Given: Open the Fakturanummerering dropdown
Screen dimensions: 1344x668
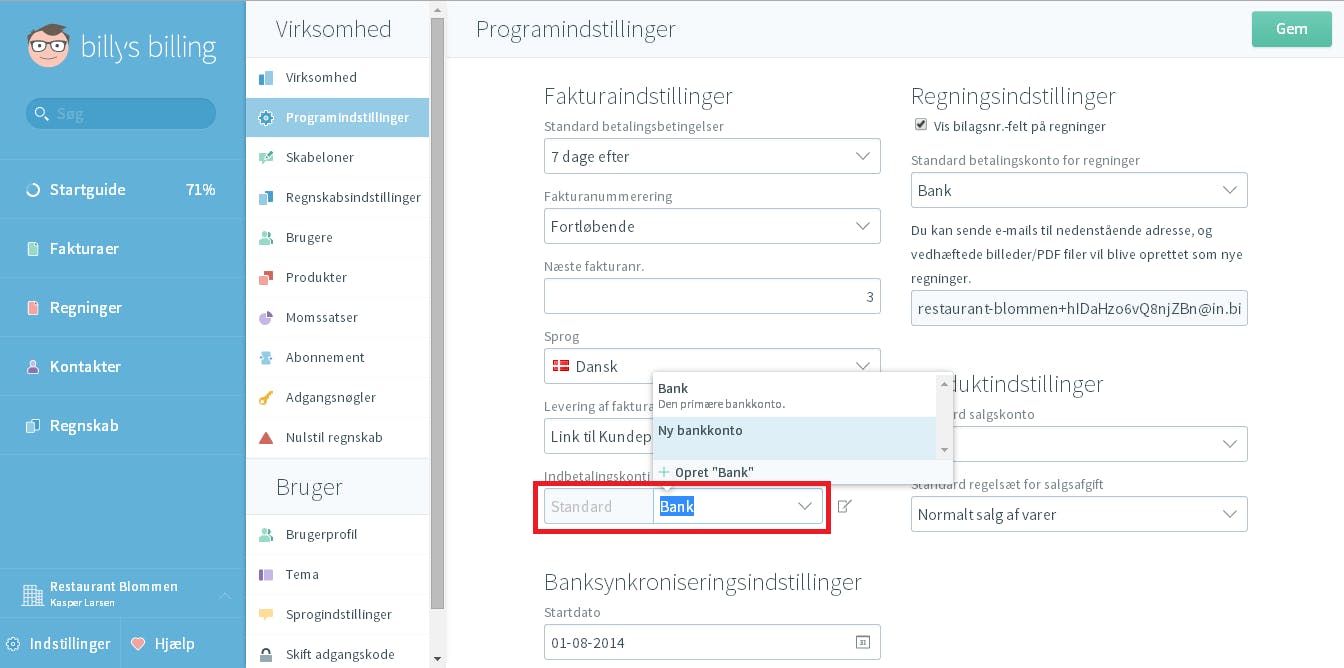Looking at the screenshot, I should tap(712, 226).
